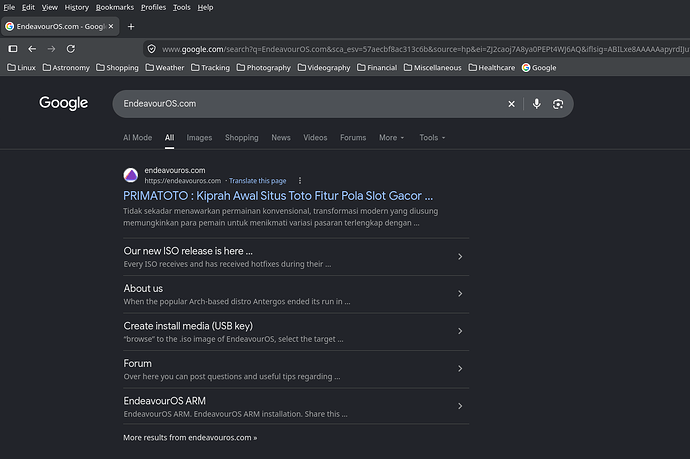Open the EndeavourOS ARM sitelink

(165, 401)
